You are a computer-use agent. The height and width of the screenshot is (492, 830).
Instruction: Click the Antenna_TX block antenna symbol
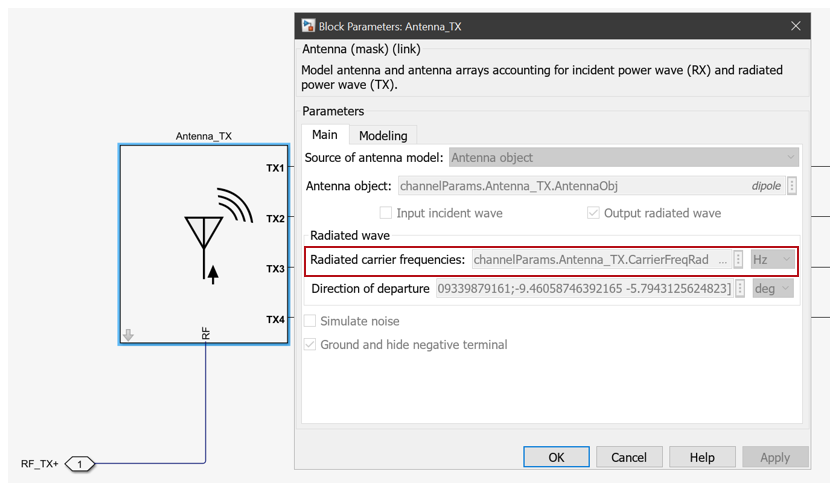[x=219, y=236]
